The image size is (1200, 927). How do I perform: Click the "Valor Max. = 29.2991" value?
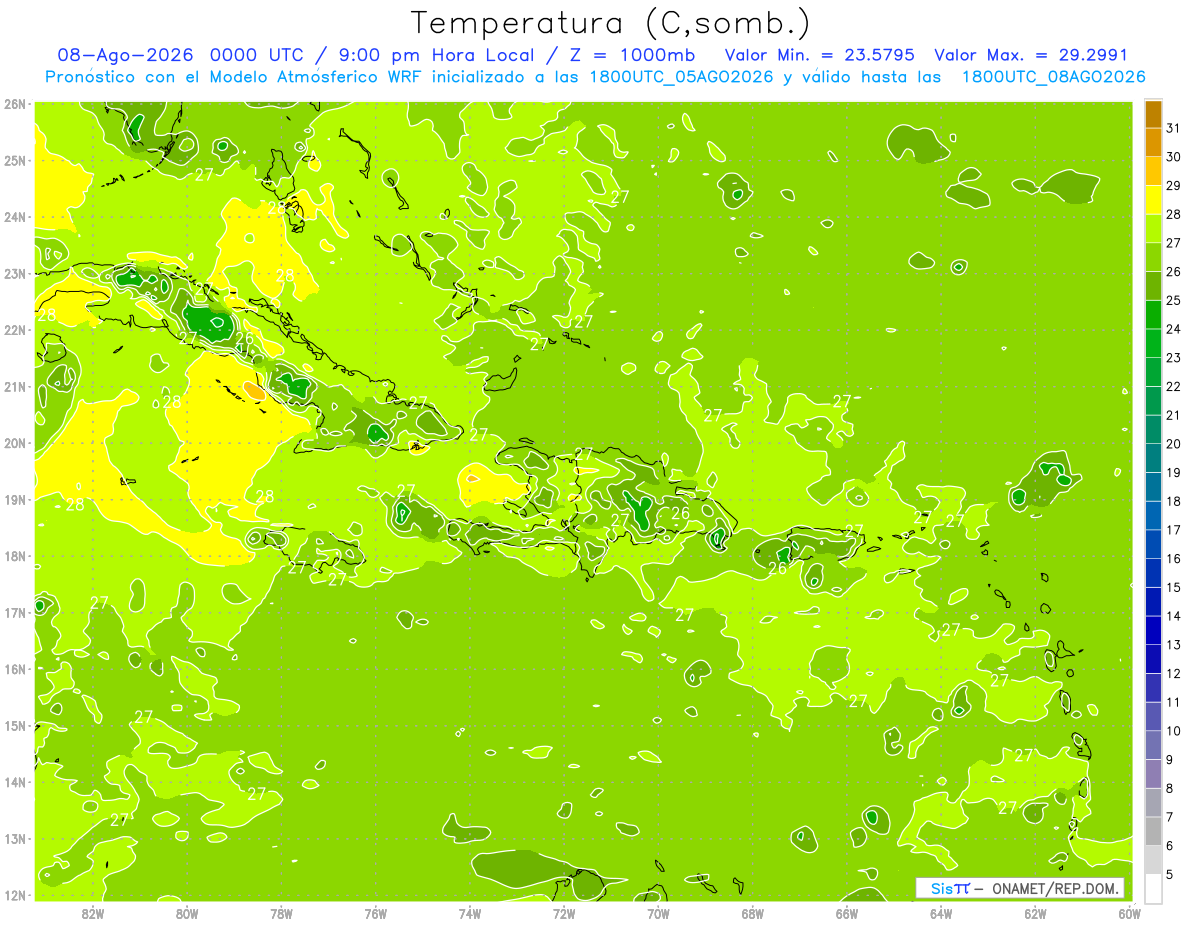1030,56
